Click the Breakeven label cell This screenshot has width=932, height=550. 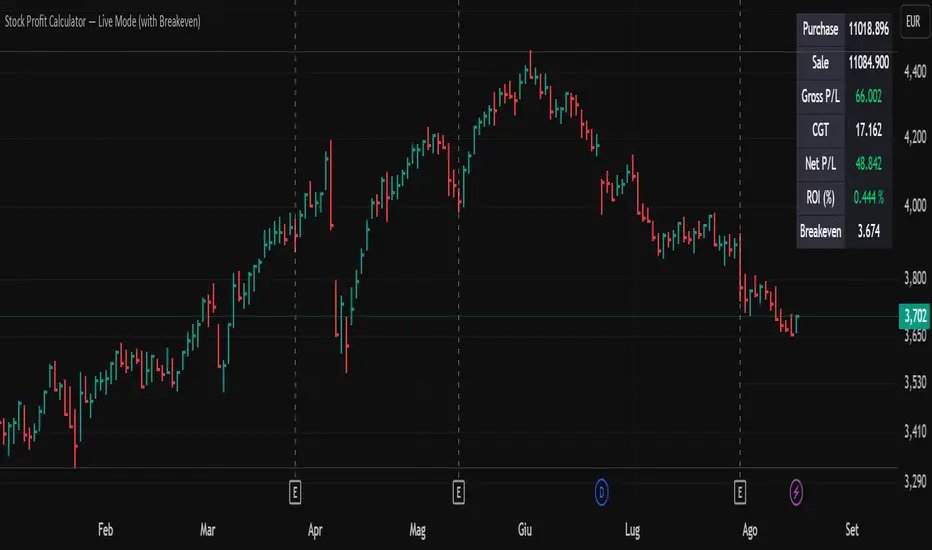tap(820, 231)
